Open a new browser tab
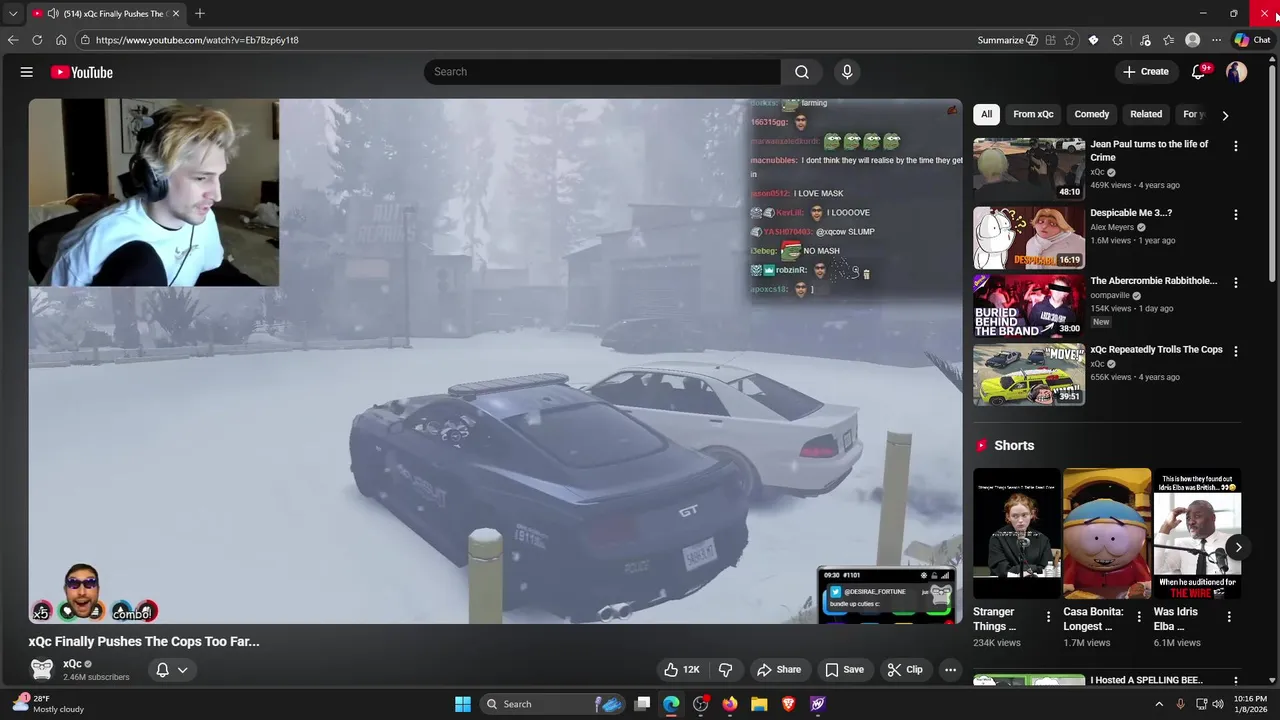This screenshot has height=720, width=1280. coord(200,14)
